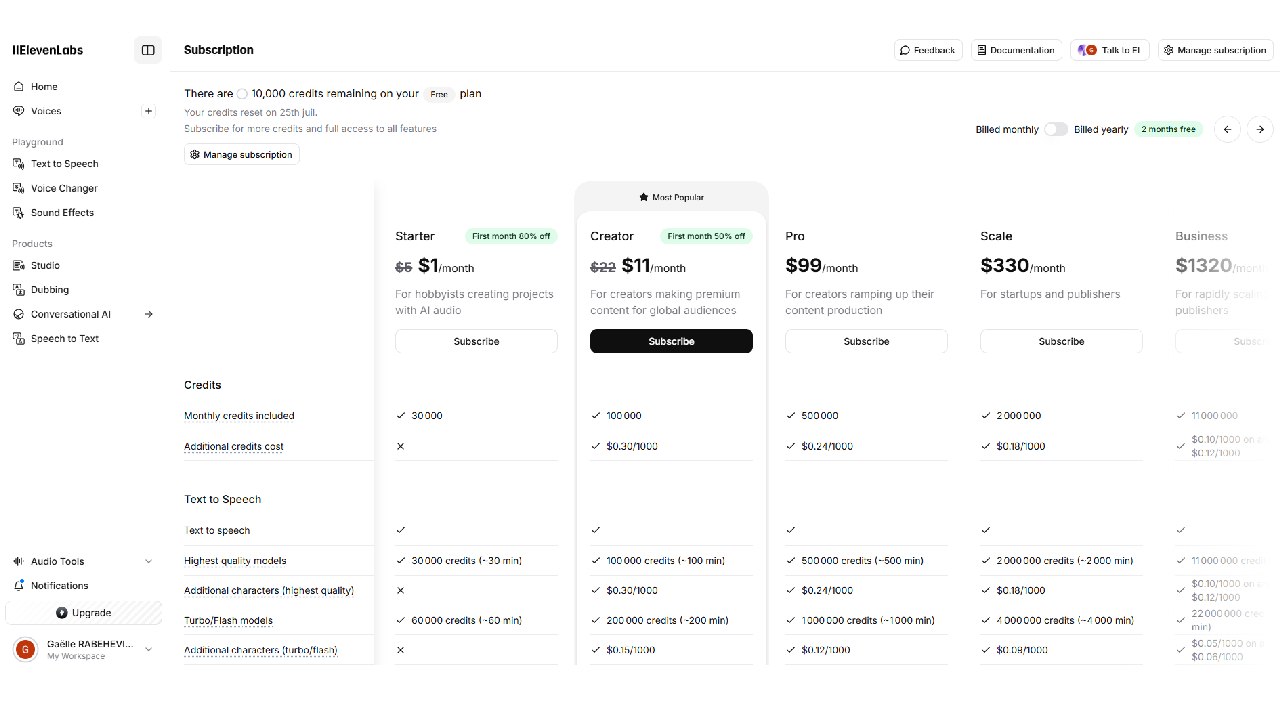Screen dimensions: 1280x720
Task: Click the Upgrade button in the sidebar
Action: [x=84, y=612]
